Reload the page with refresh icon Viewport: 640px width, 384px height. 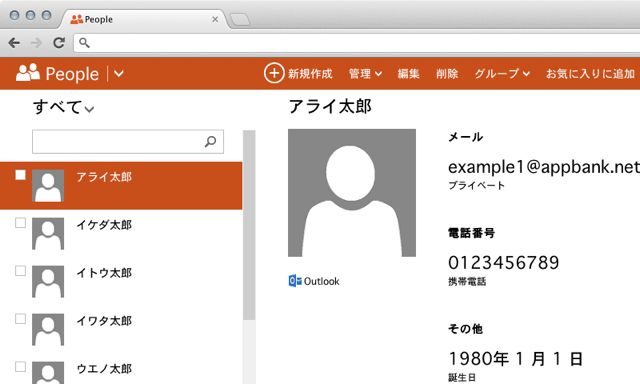[x=59, y=42]
